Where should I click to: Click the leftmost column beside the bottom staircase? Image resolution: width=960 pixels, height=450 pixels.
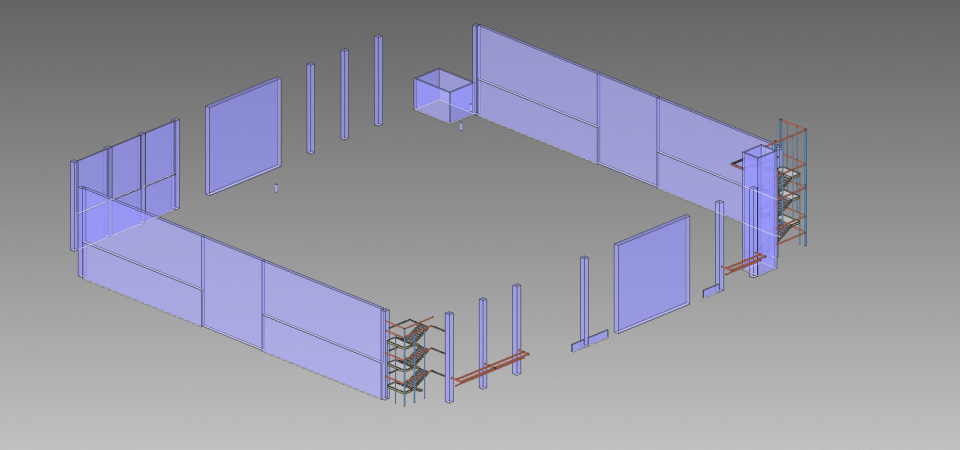(450, 357)
